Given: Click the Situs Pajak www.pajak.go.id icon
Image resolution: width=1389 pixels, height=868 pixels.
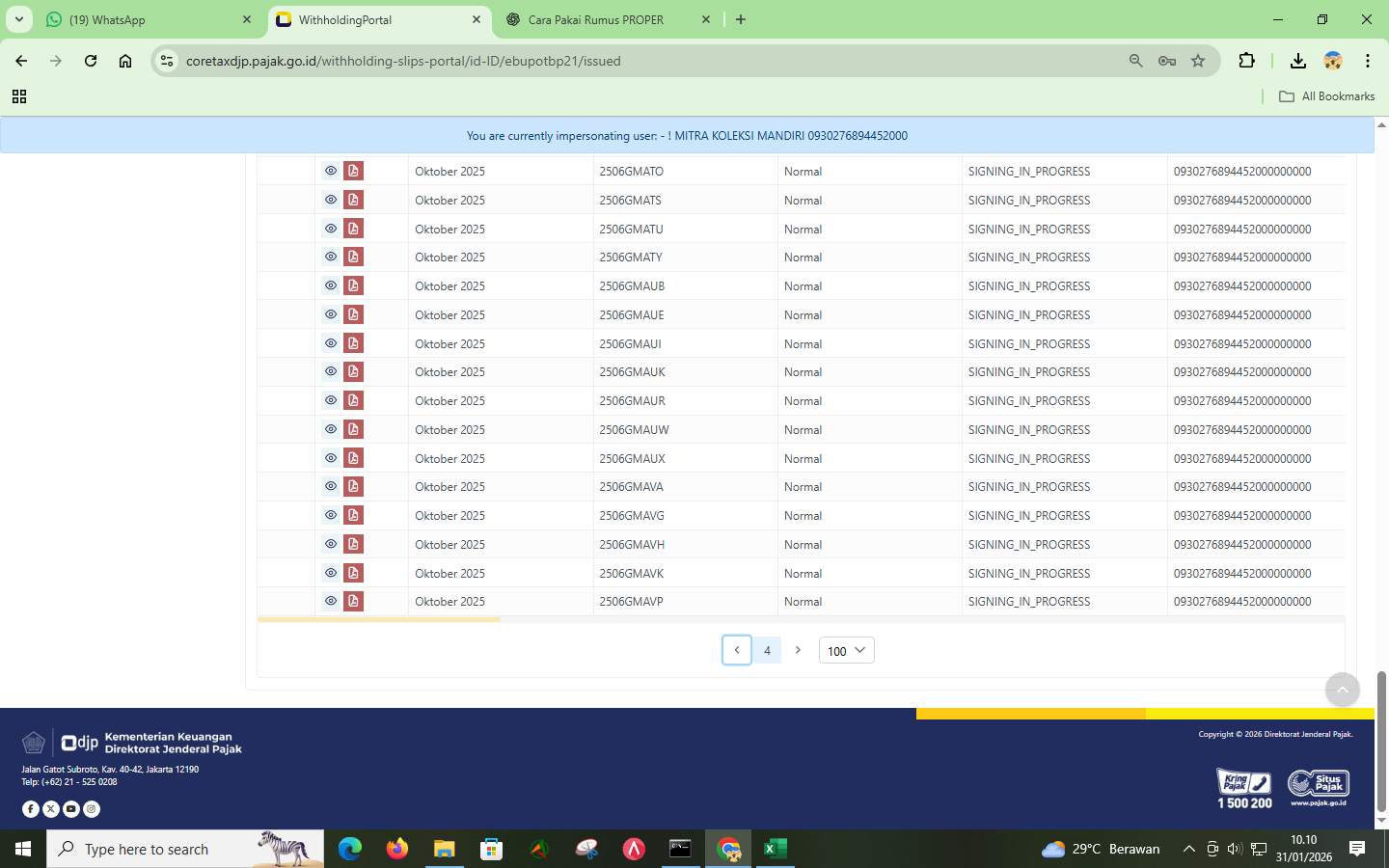Looking at the screenshot, I should (1318, 786).
